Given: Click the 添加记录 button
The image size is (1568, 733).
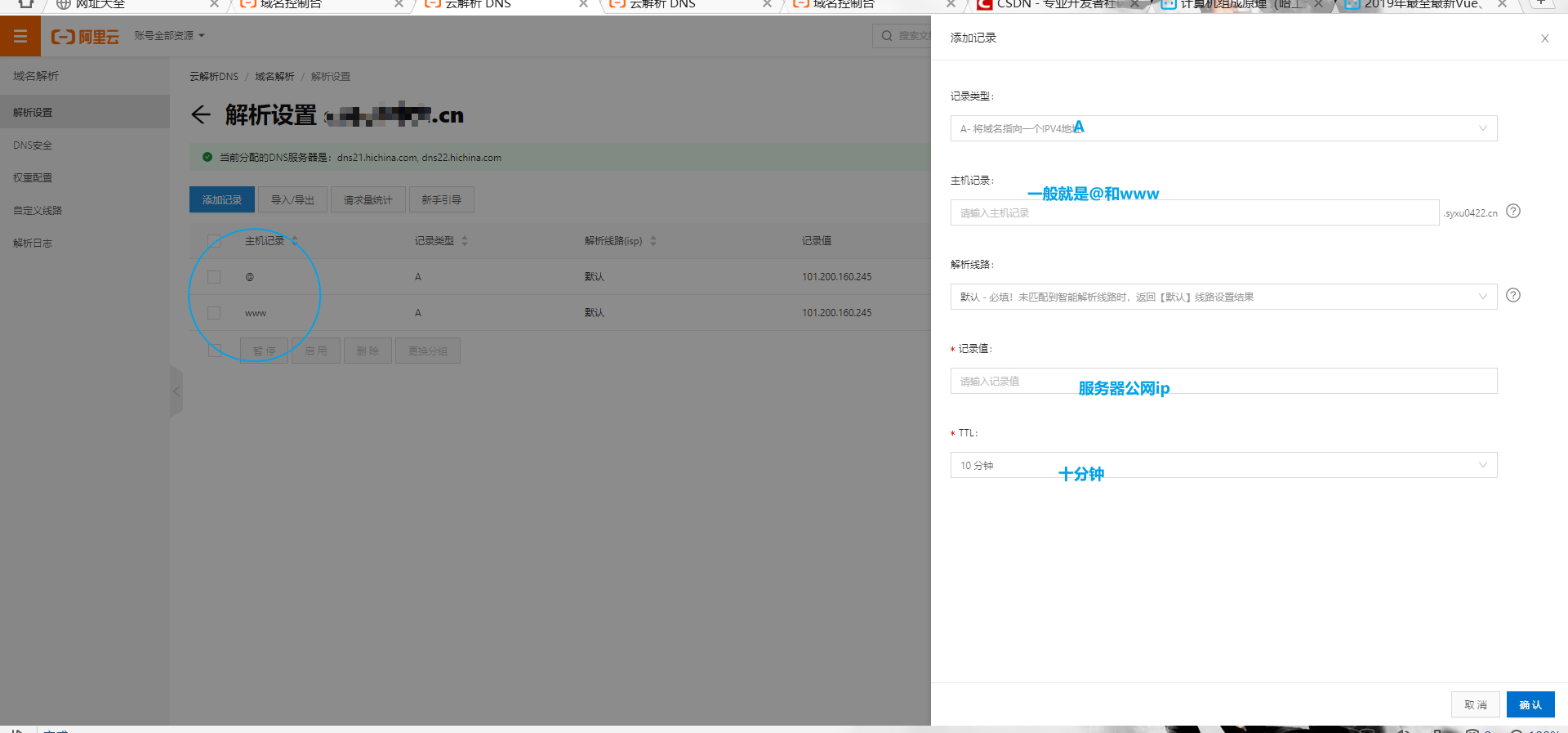Looking at the screenshot, I should (222, 199).
